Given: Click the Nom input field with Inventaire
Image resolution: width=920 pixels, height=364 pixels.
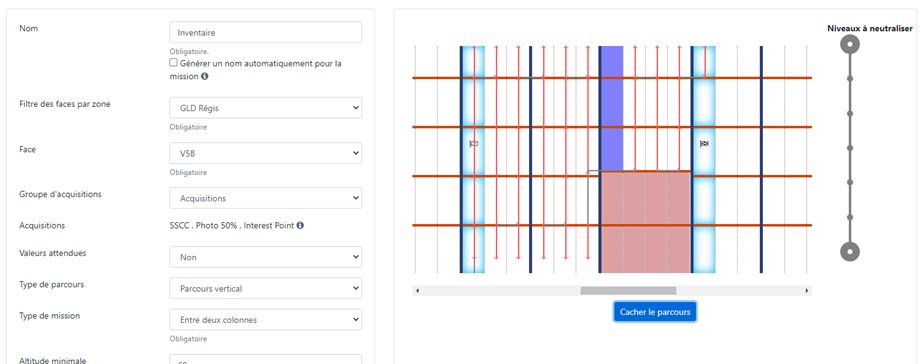Looking at the screenshot, I should 265,33.
